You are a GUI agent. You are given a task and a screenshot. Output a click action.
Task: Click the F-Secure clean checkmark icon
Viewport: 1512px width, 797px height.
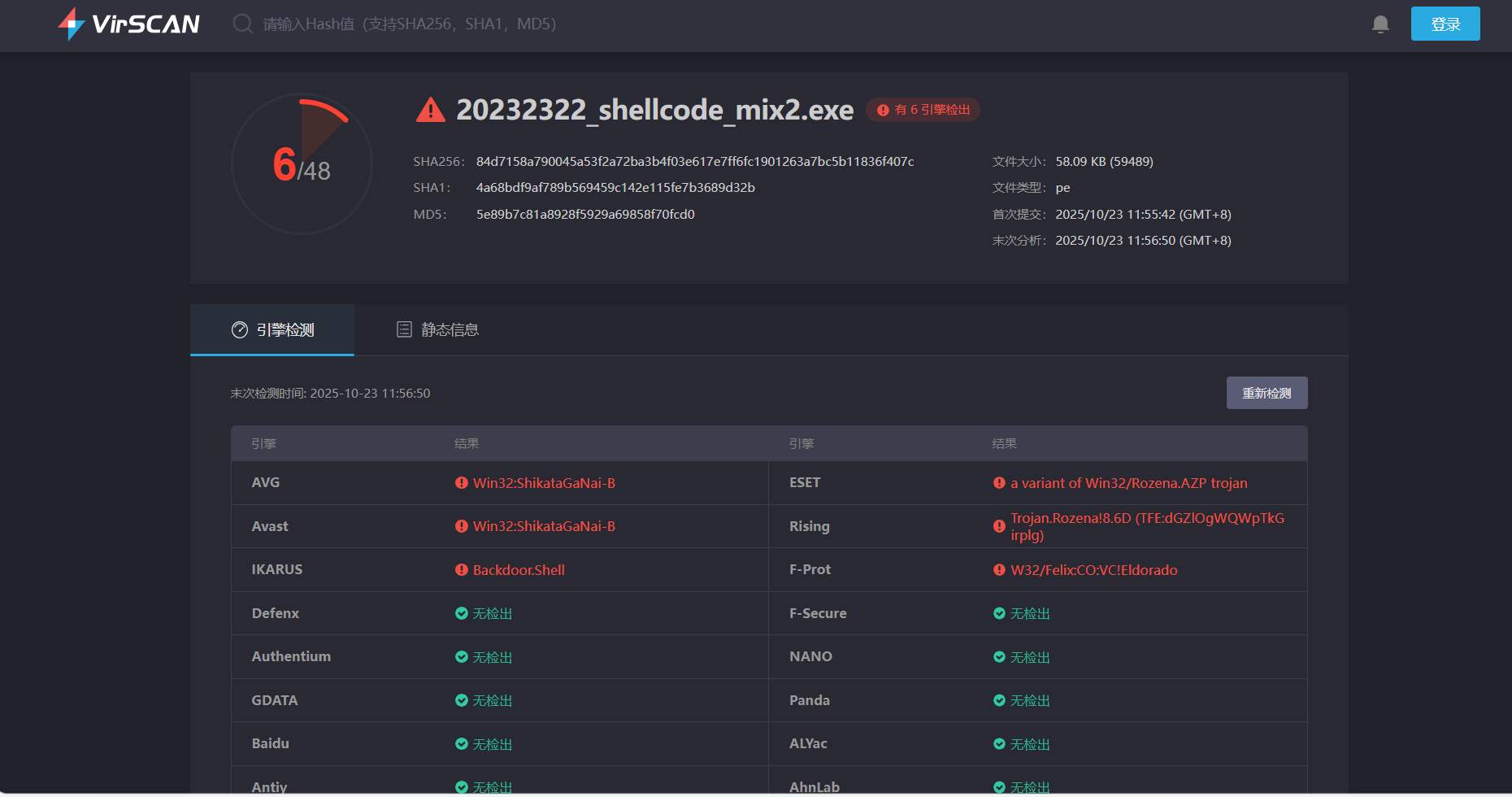click(999, 613)
